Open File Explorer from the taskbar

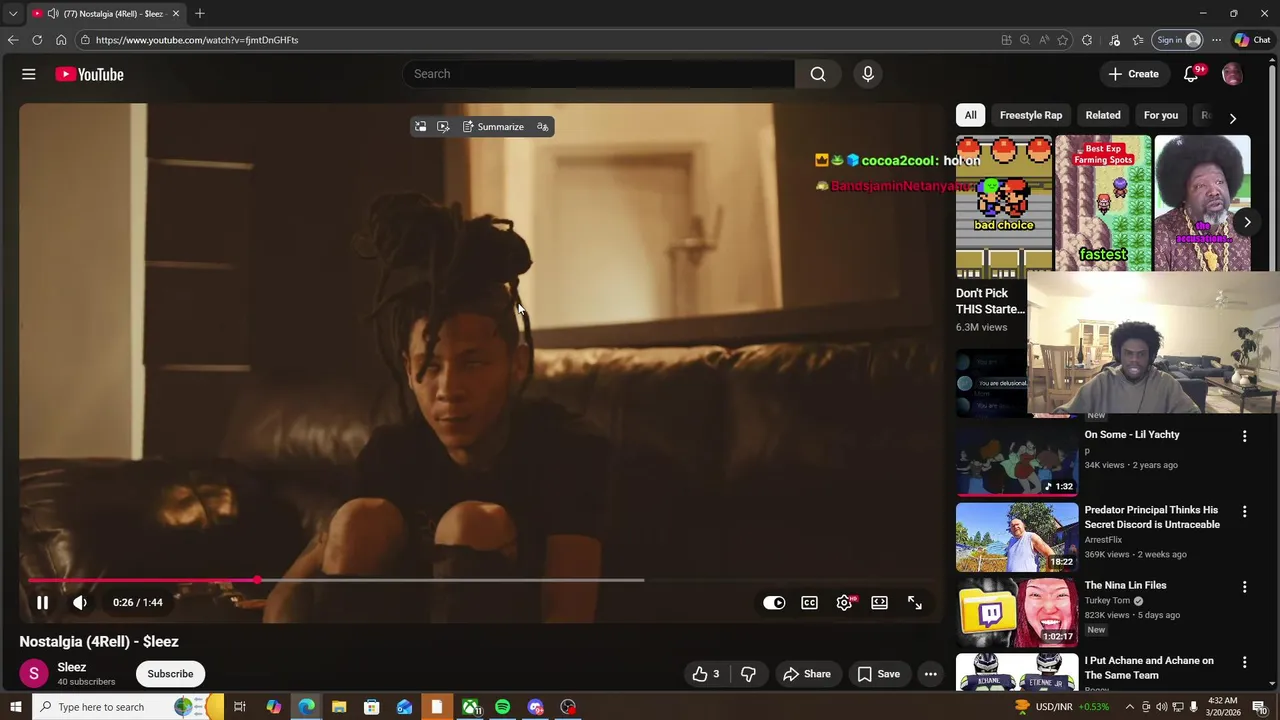pos(339,707)
